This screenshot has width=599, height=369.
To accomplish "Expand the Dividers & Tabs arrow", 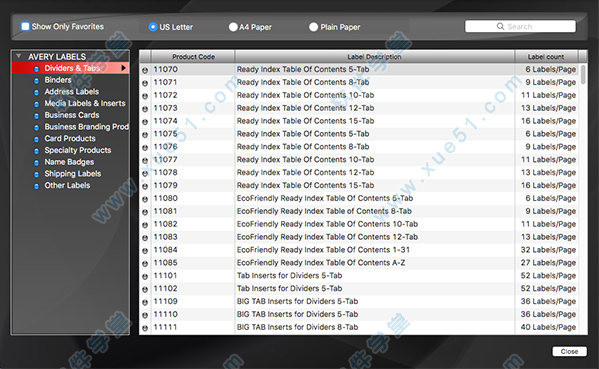I will 123,68.
